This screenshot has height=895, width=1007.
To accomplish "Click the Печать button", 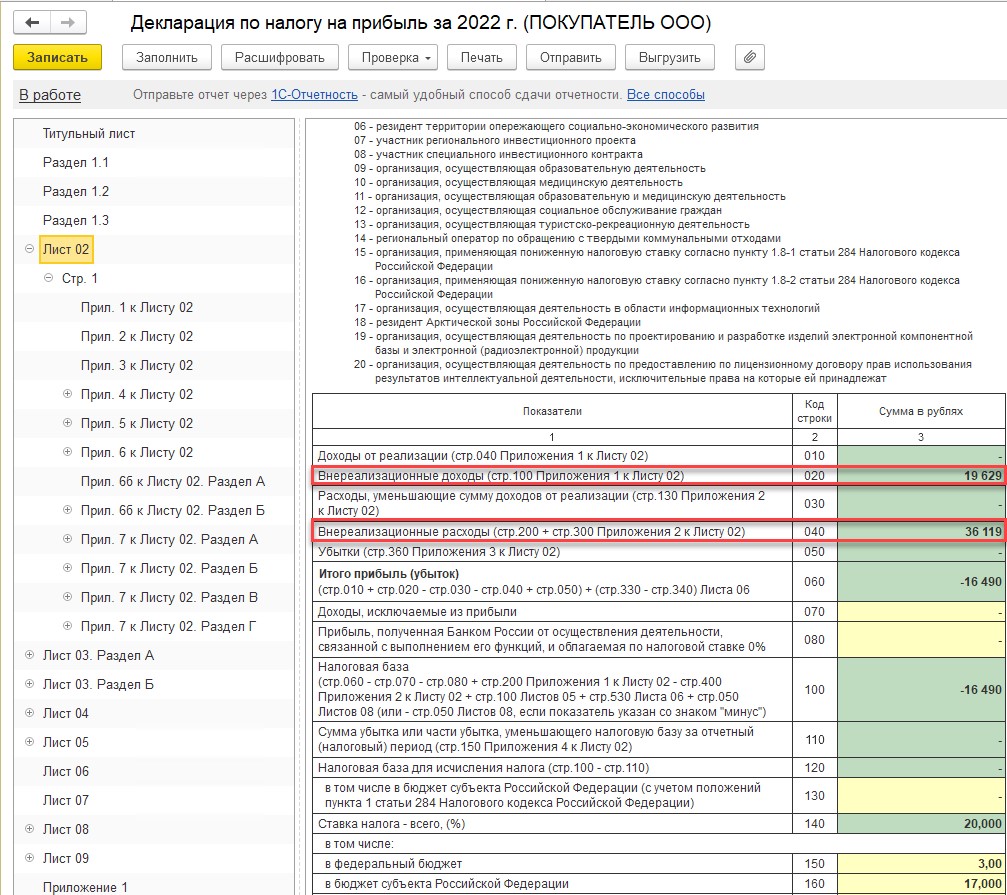I will pos(482,57).
